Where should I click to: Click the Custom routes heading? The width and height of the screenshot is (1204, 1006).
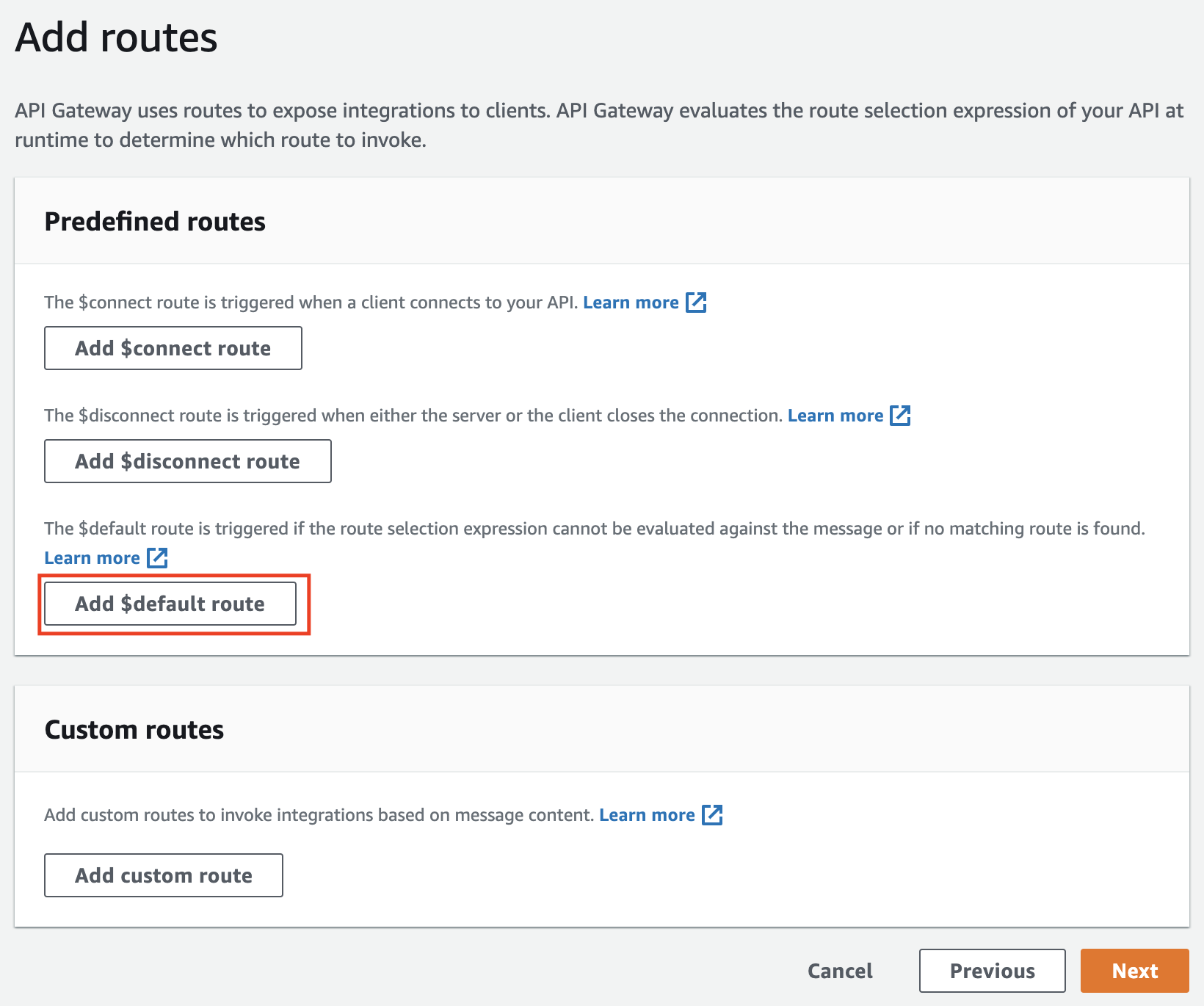[x=134, y=730]
